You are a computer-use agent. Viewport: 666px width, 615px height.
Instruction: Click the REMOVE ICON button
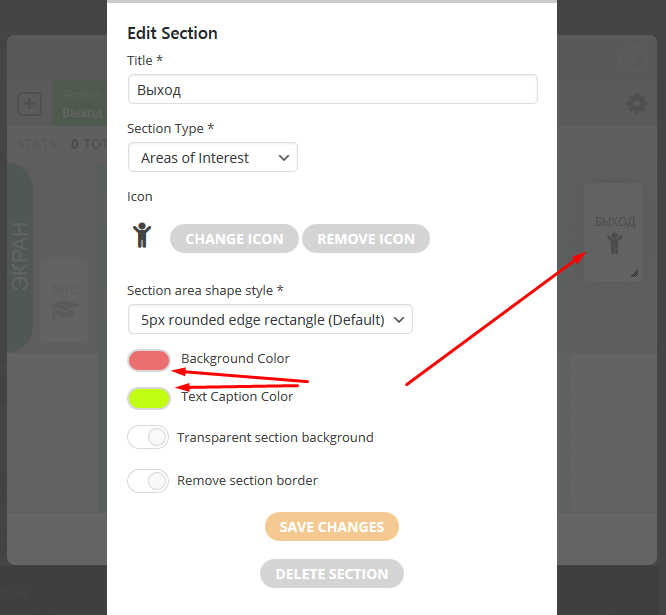click(x=366, y=239)
